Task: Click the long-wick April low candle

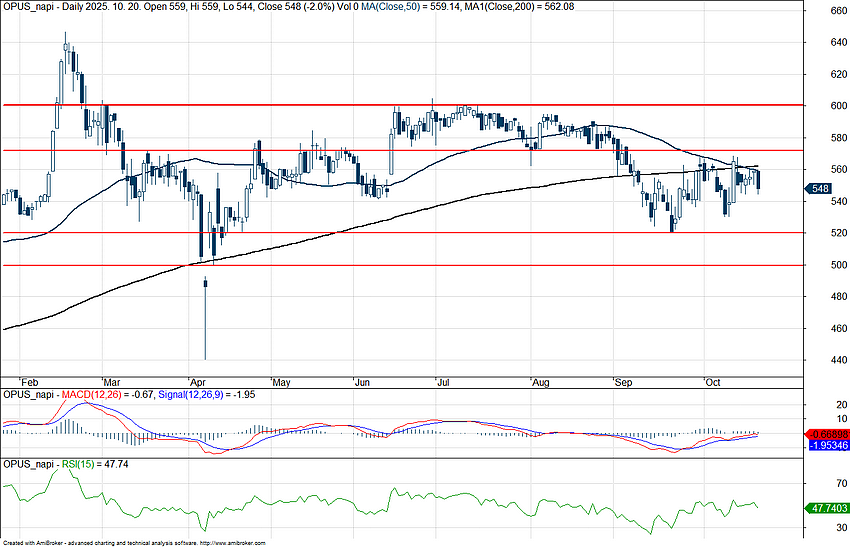Action: click(205, 320)
